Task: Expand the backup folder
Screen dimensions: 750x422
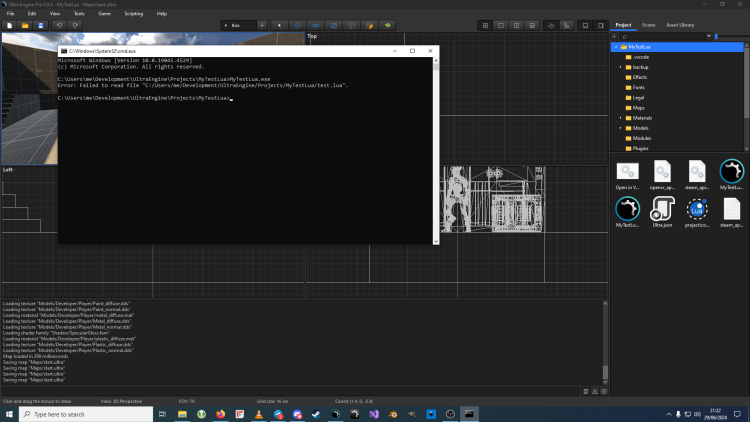Action: pos(620,67)
